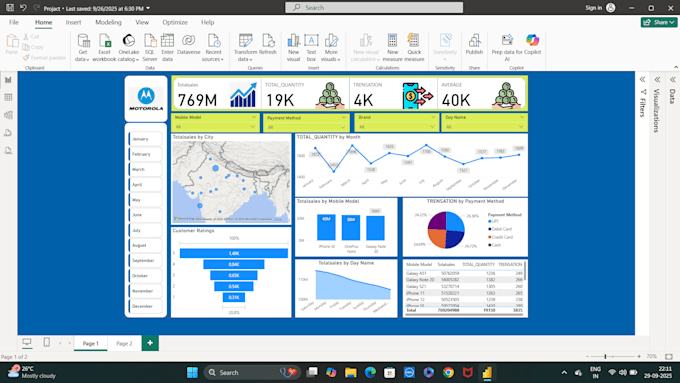Switch to Model view in sidebar
The height and width of the screenshot is (383, 680).
click(8, 115)
